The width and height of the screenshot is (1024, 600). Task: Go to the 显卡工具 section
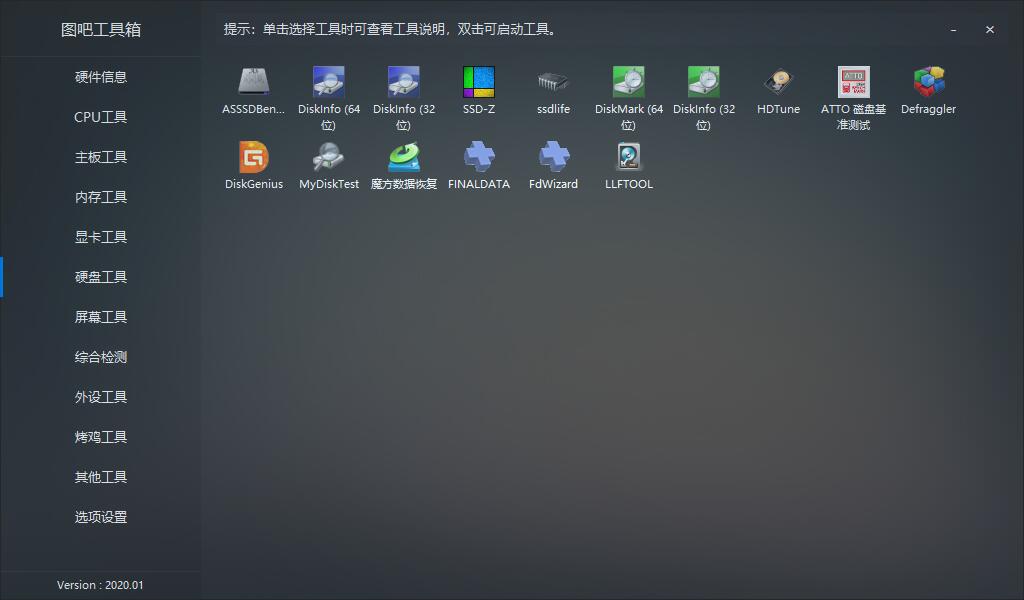pyautogui.click(x=101, y=237)
